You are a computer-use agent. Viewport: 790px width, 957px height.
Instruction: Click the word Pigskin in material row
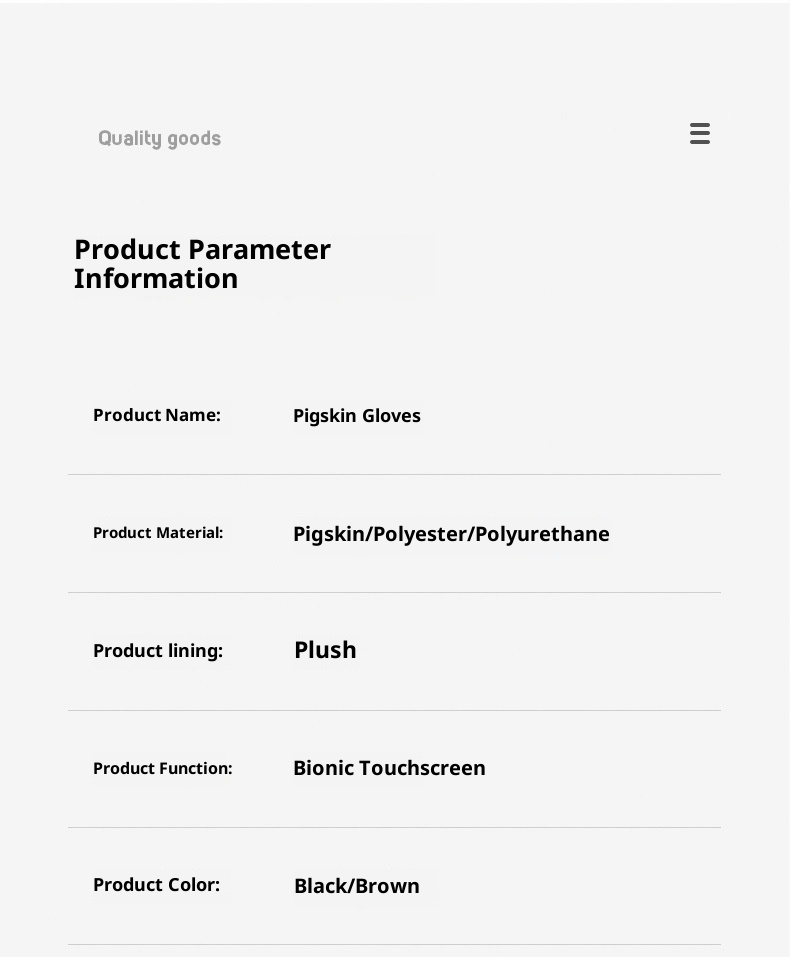[x=329, y=534]
